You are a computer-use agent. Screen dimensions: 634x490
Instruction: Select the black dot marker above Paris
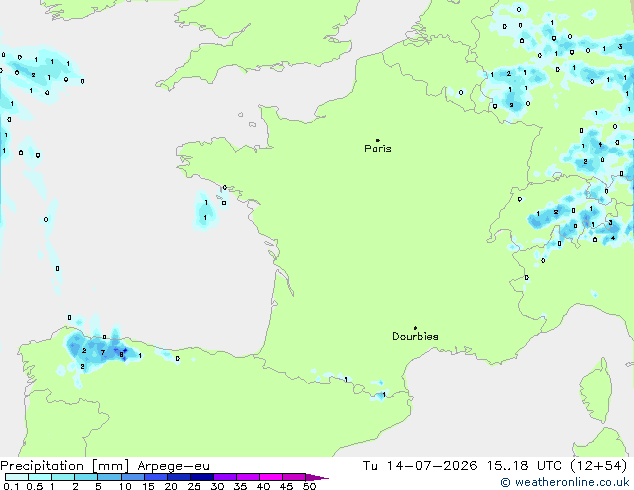tap(378, 140)
